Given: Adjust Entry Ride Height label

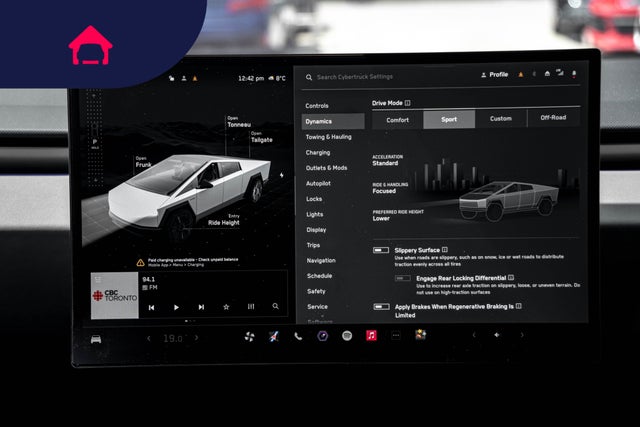Looking at the screenshot, I should [x=224, y=220].
